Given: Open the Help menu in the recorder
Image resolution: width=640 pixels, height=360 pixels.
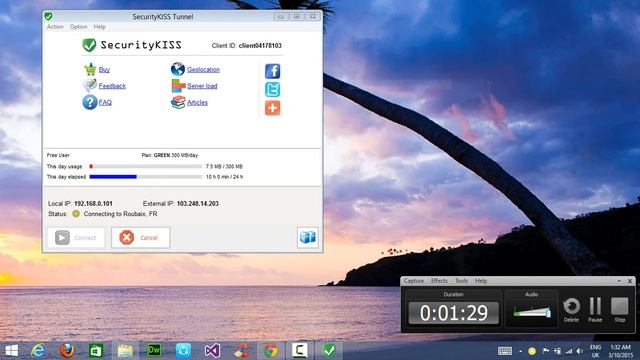Looking at the screenshot, I should click(x=481, y=281).
